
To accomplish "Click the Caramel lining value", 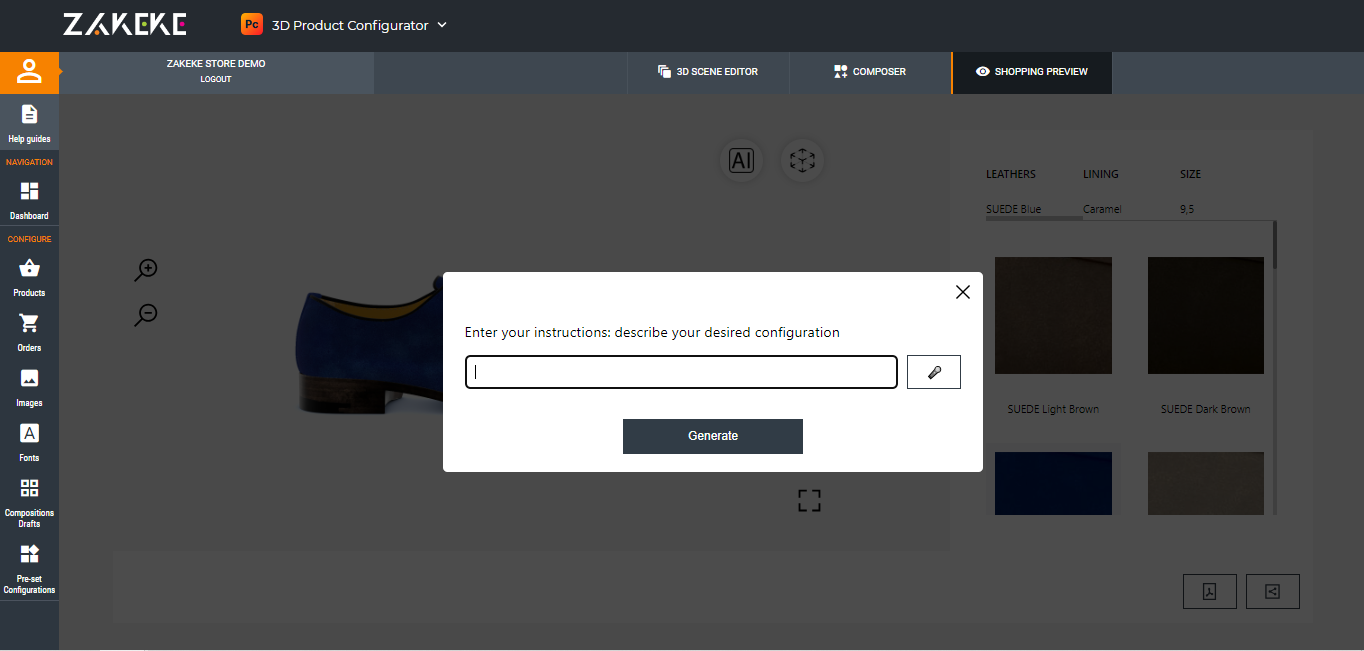I will 1102,209.
